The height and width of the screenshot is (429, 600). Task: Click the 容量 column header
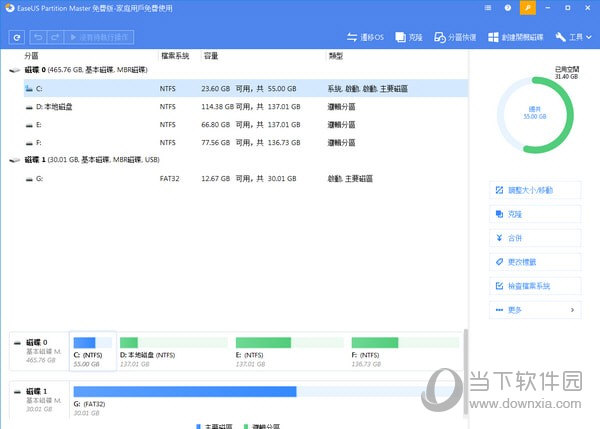210,56
